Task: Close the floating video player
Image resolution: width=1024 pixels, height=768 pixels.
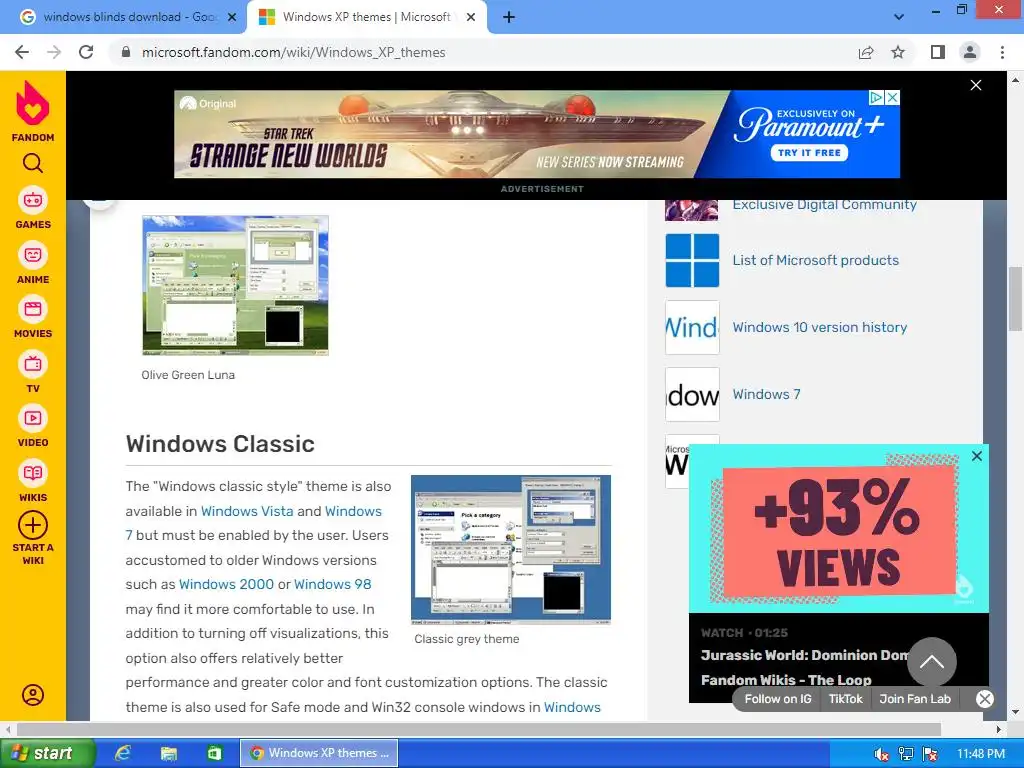Action: pyautogui.click(x=977, y=456)
